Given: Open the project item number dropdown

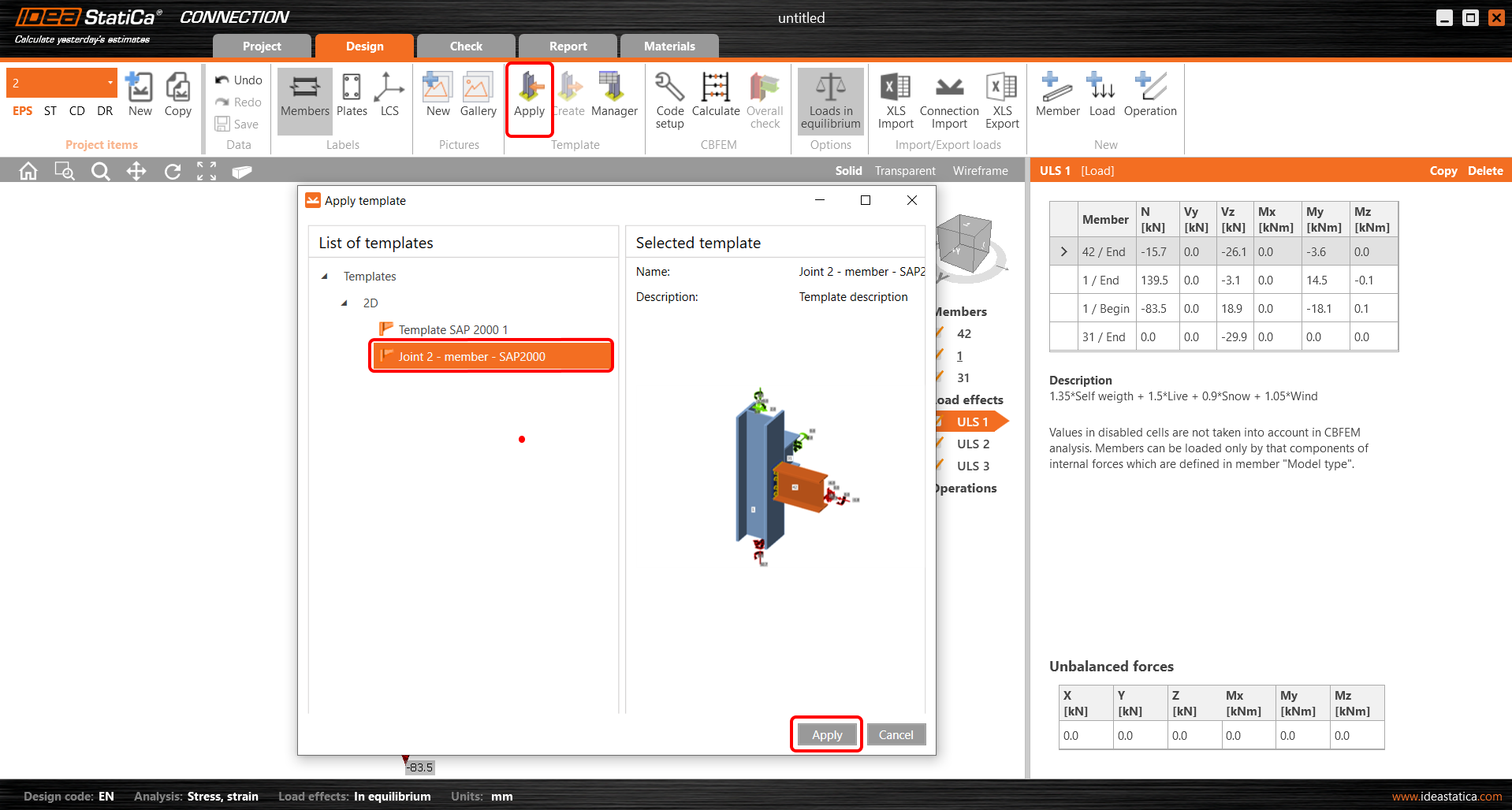Looking at the screenshot, I should click(x=110, y=83).
